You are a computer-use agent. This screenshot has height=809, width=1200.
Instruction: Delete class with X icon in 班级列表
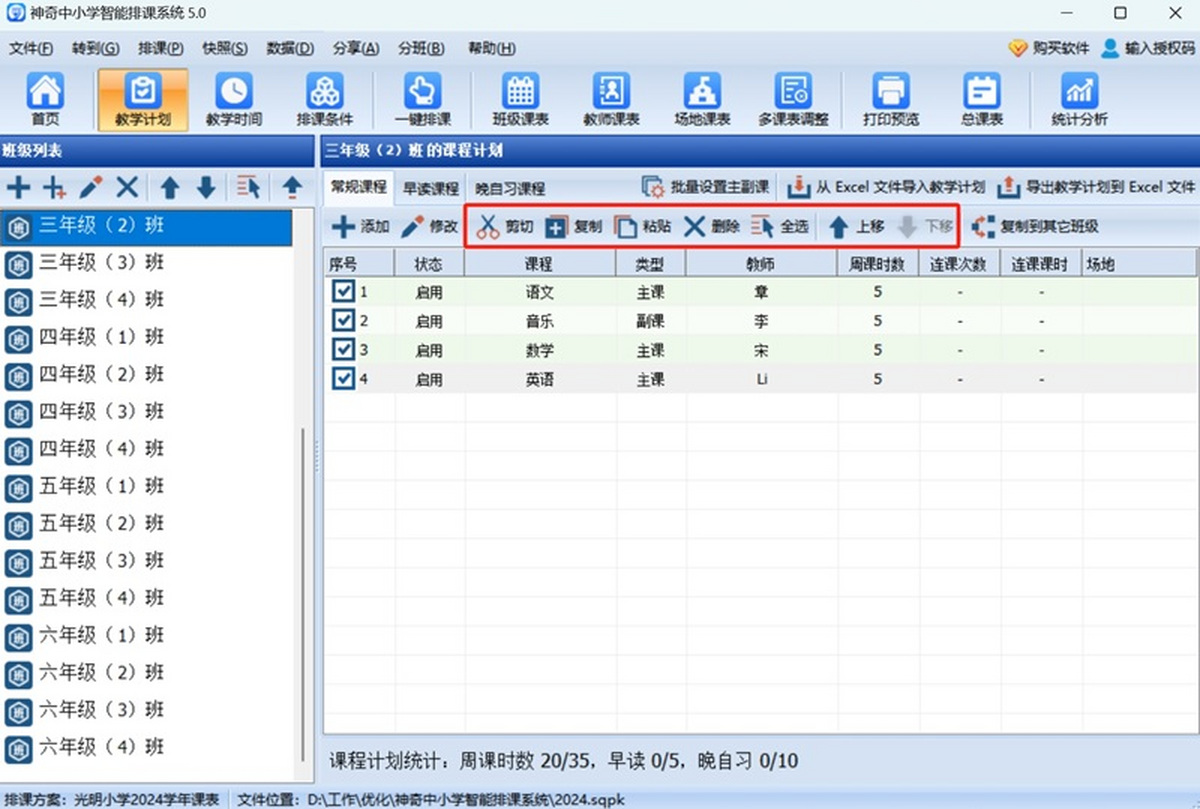point(127,186)
